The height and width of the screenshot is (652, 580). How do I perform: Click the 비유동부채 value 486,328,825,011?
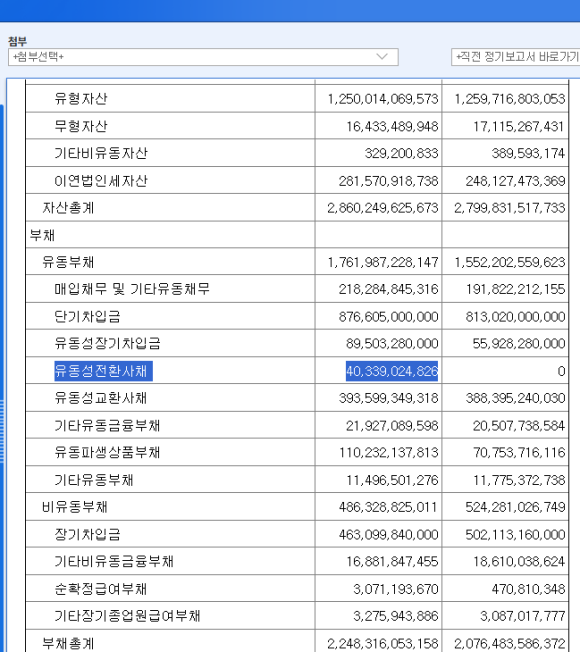pos(388,507)
